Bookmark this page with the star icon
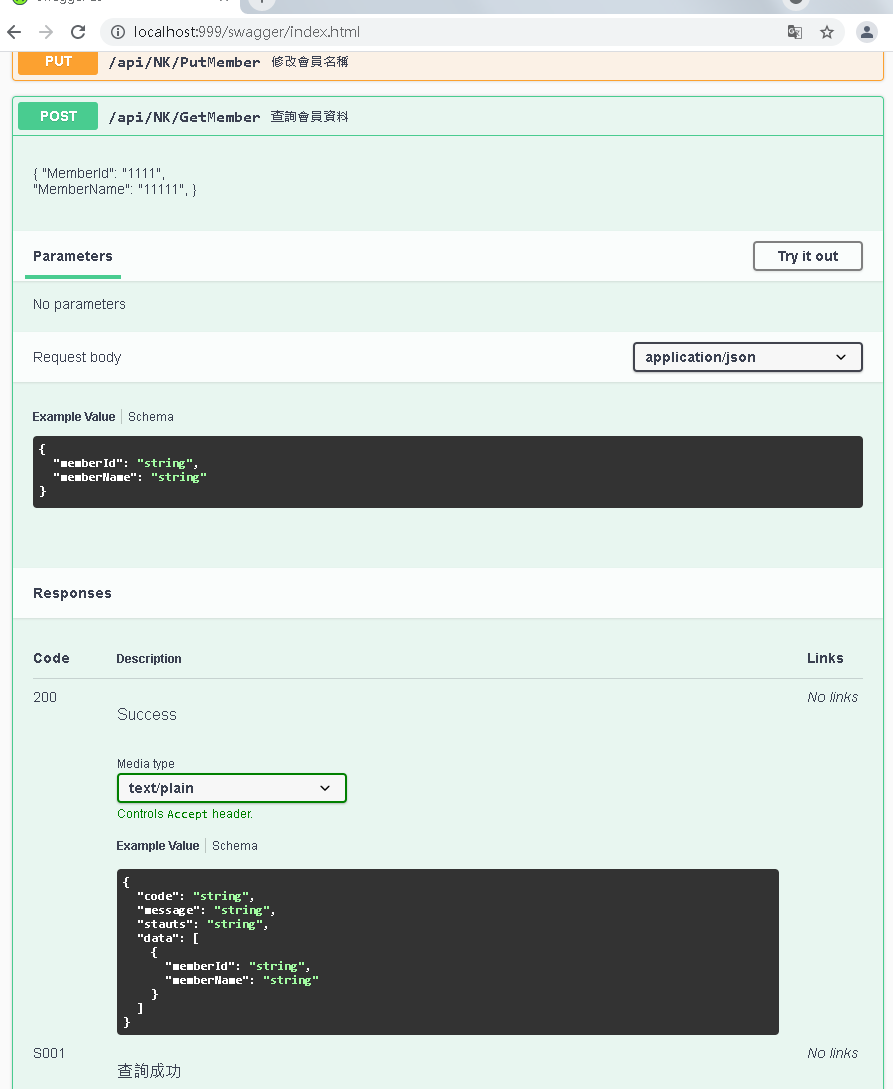Viewport: 893px width, 1089px height. point(827,32)
